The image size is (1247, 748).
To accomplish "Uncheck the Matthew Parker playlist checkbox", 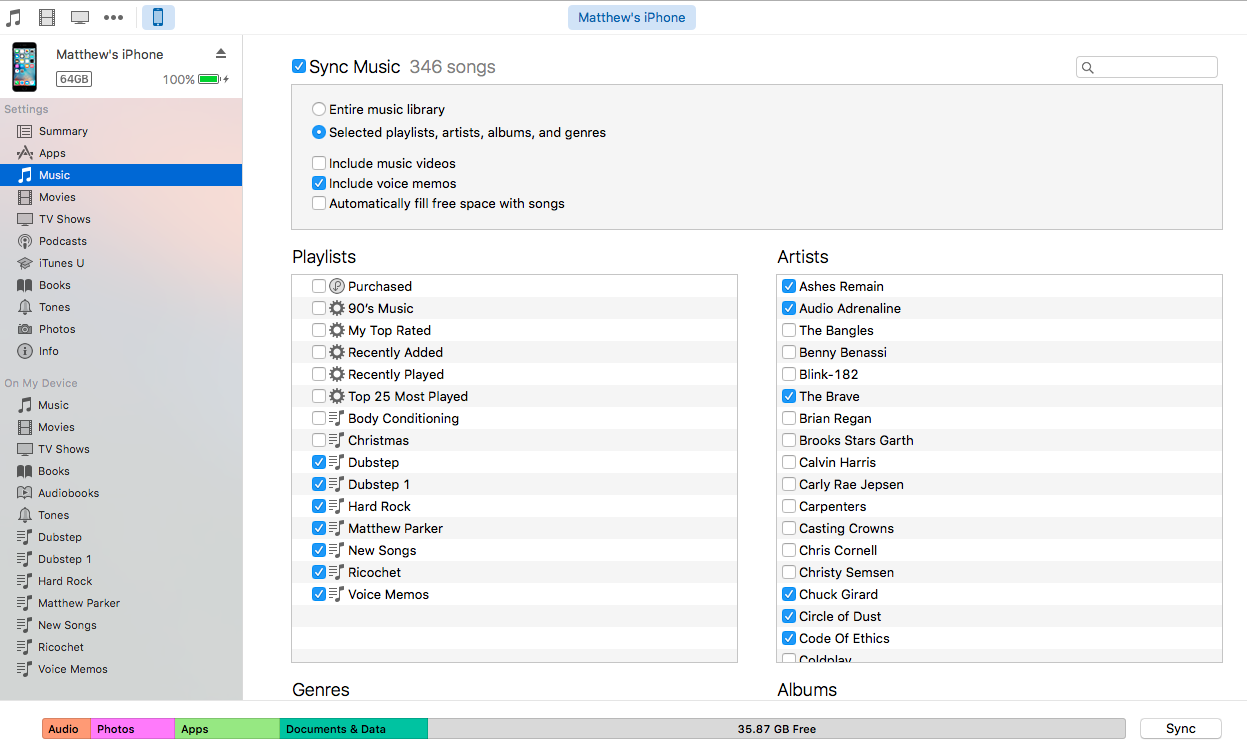I will 319,528.
